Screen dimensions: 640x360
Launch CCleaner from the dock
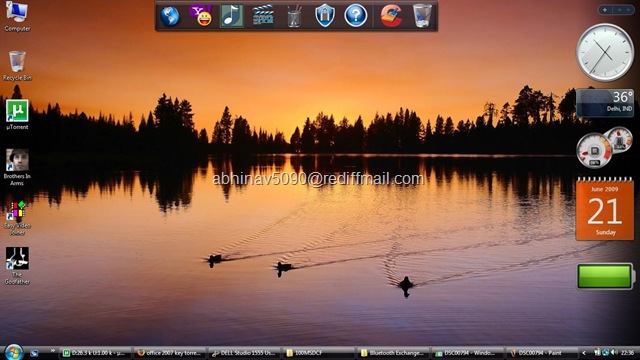pyautogui.click(x=391, y=16)
